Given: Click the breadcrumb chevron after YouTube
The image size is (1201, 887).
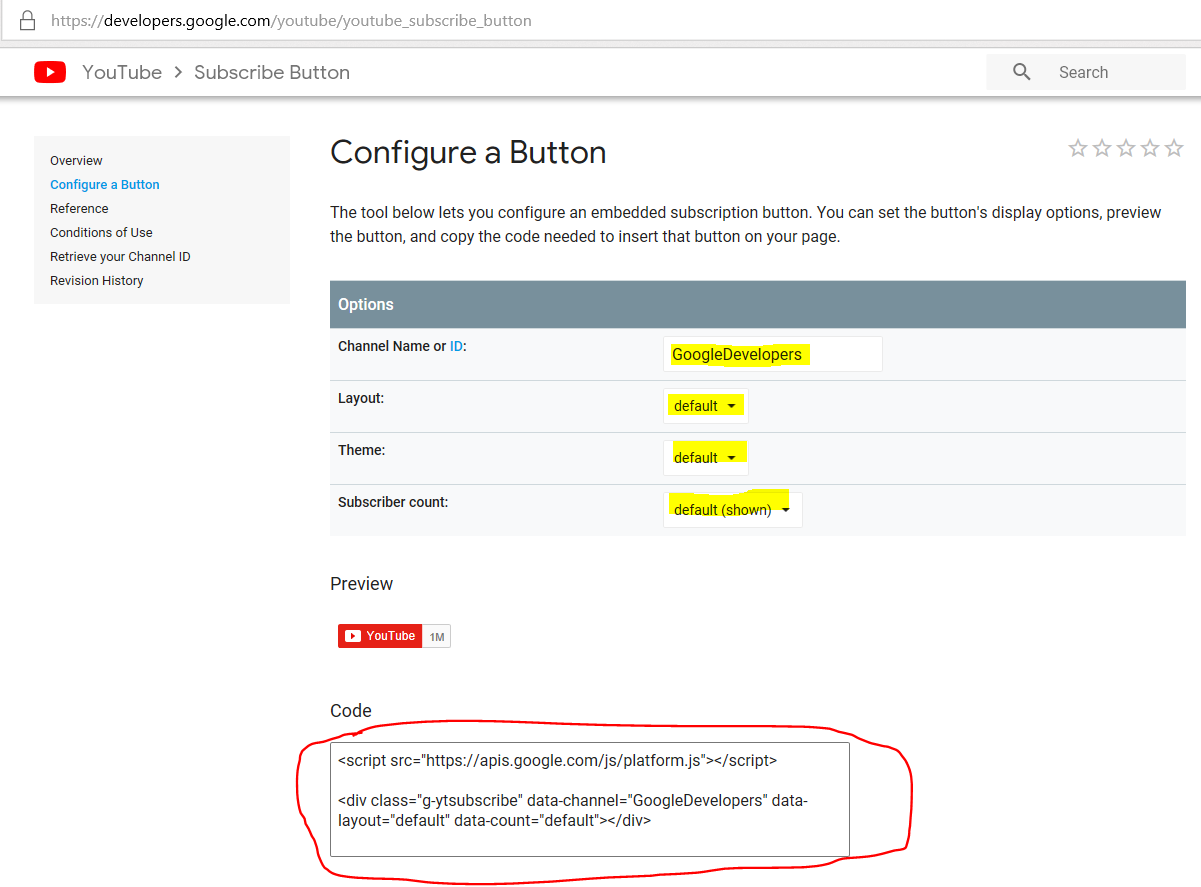Looking at the screenshot, I should point(178,72).
